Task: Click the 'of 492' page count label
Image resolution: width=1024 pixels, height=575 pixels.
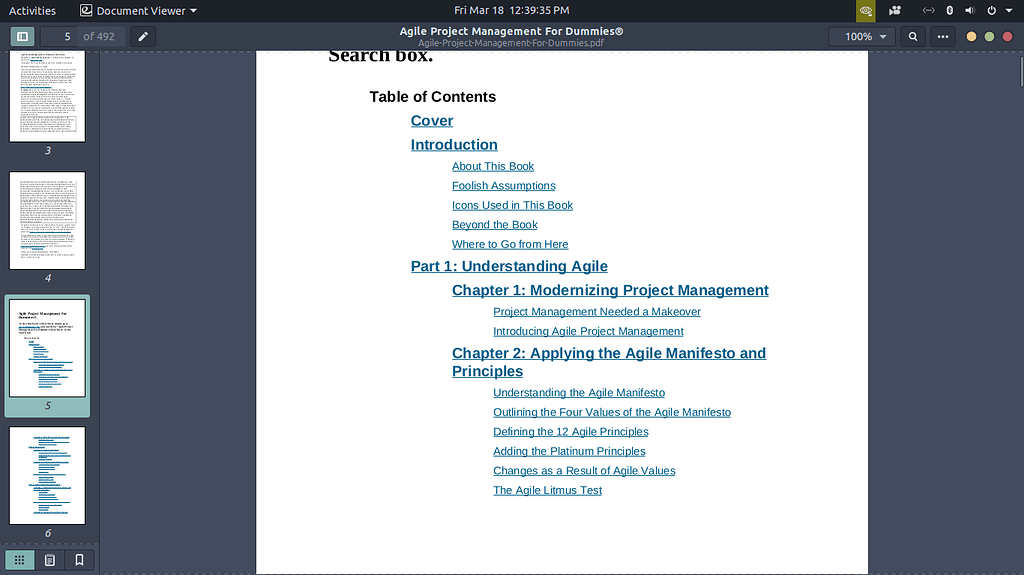Action: [99, 37]
